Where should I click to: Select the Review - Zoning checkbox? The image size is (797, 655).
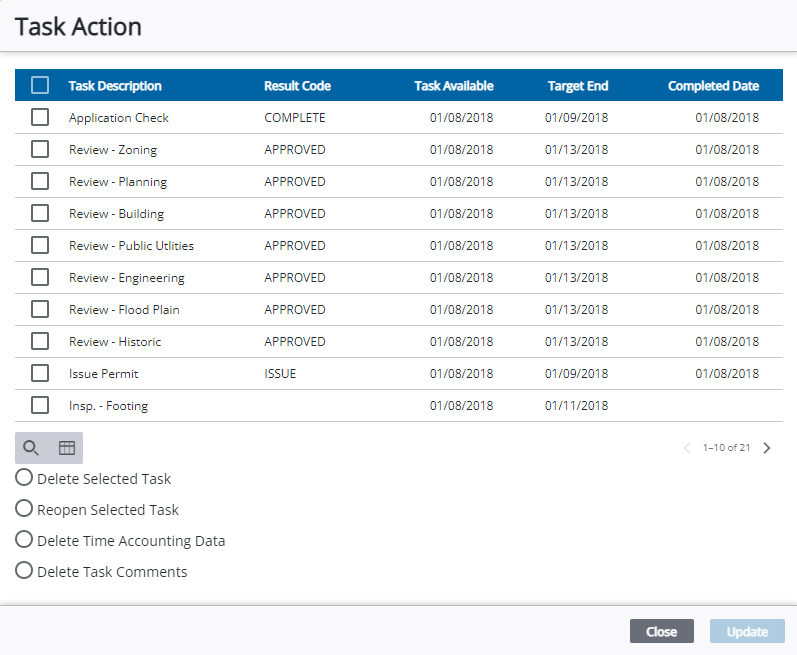pos(40,150)
